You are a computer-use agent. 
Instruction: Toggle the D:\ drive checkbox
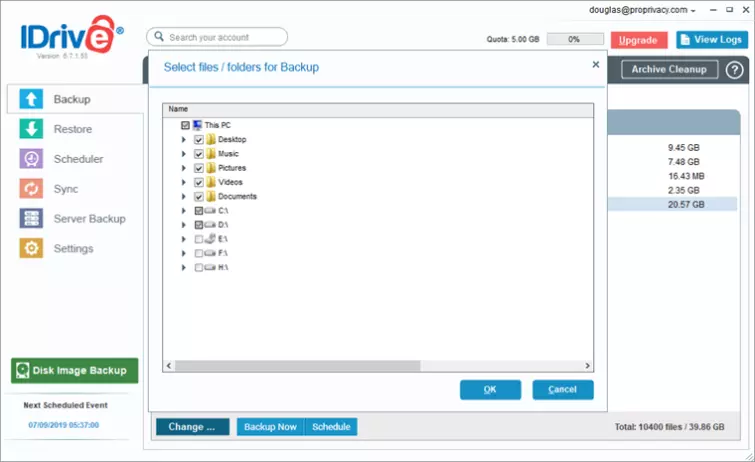tap(199, 224)
